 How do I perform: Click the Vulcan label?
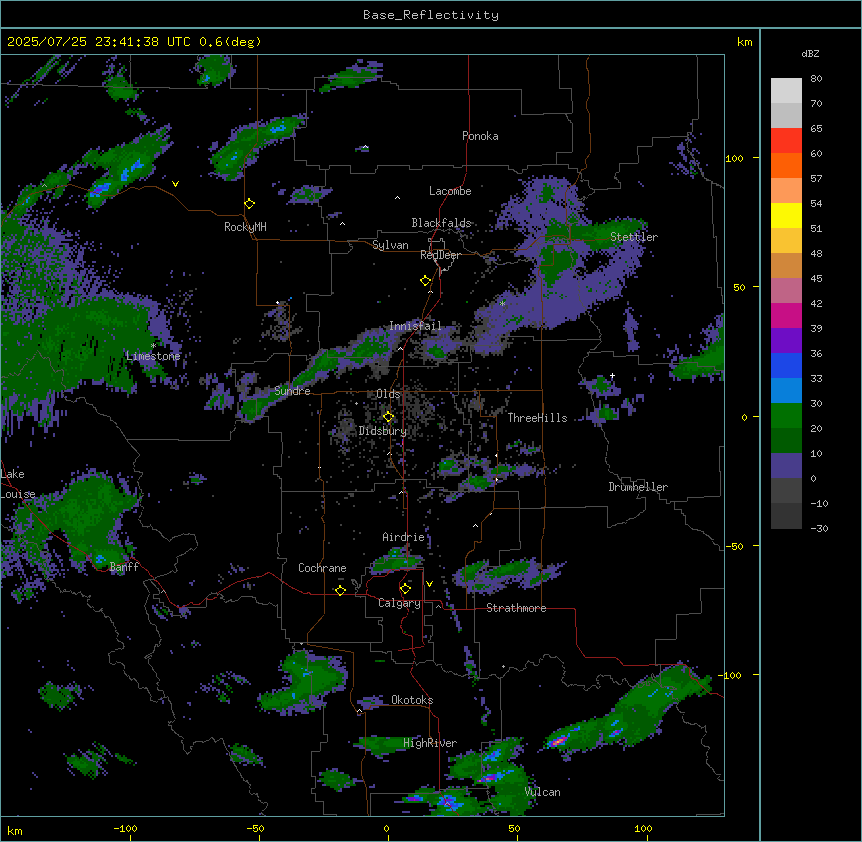click(x=543, y=792)
